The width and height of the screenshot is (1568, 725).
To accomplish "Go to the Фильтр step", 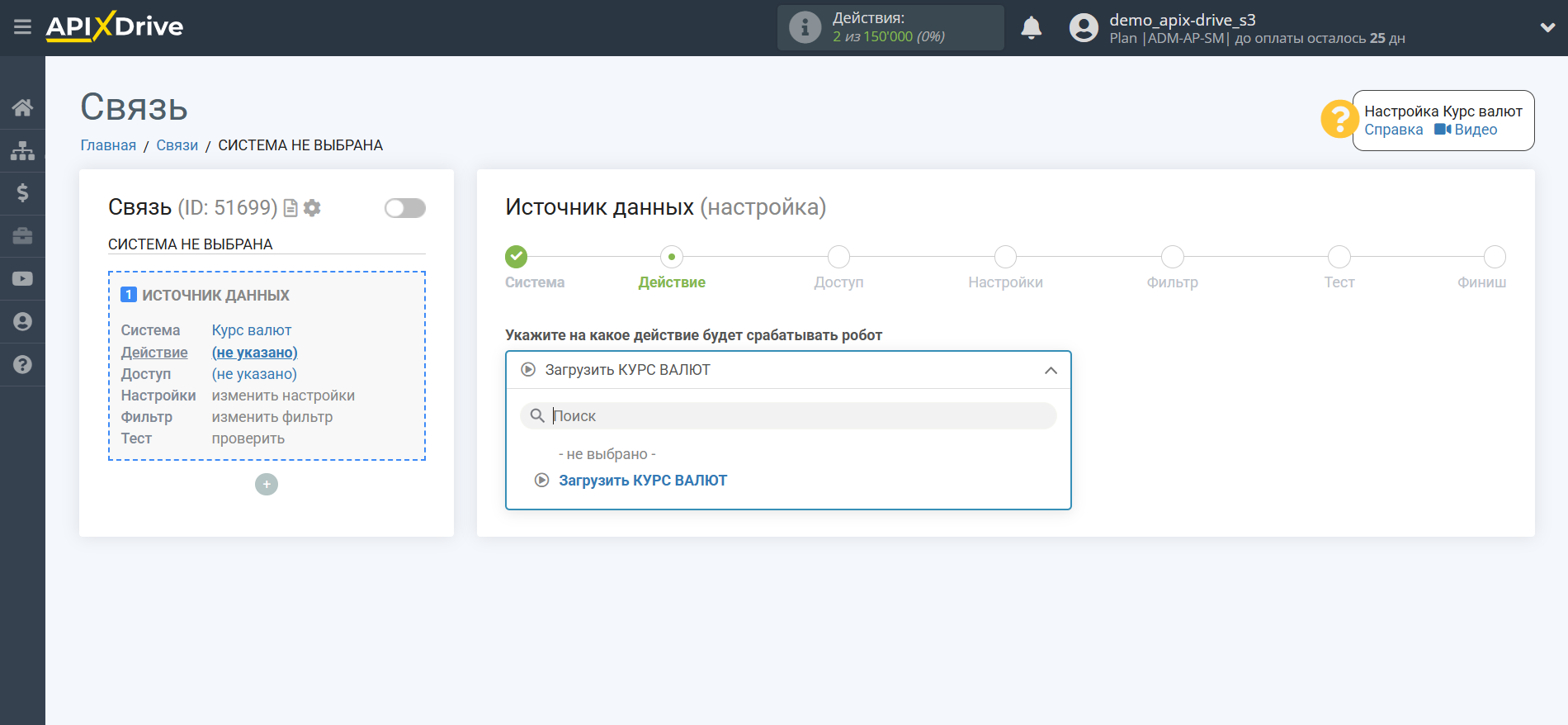I will 1172,282.
